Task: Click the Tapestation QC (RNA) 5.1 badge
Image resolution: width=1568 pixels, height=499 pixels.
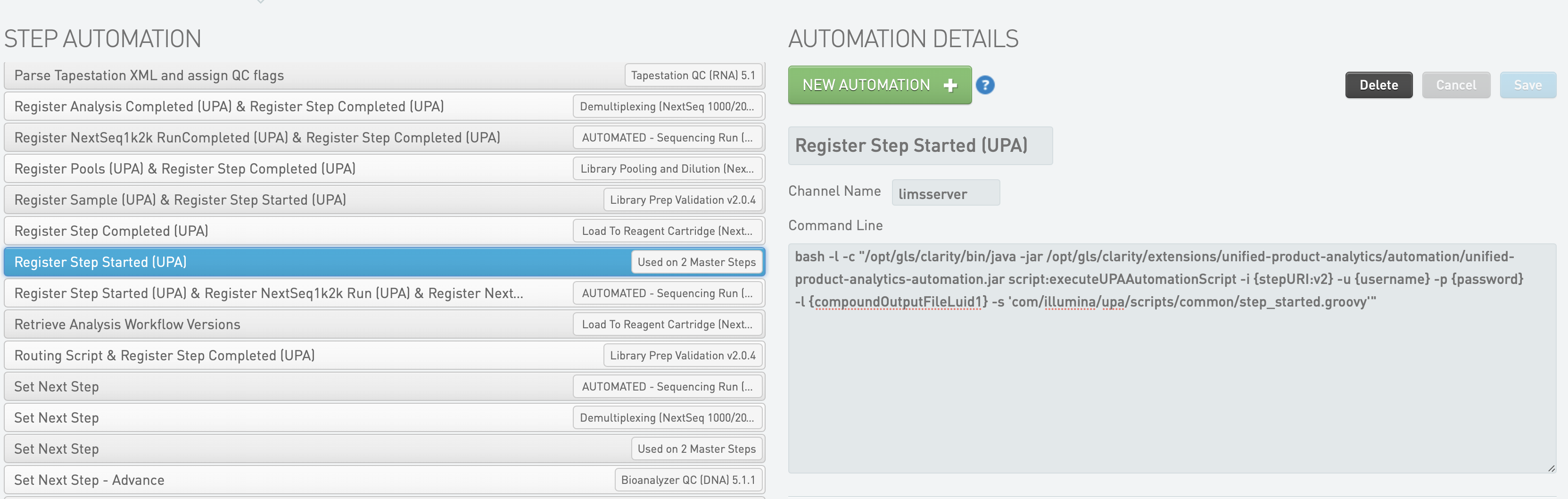Action: pyautogui.click(x=693, y=75)
